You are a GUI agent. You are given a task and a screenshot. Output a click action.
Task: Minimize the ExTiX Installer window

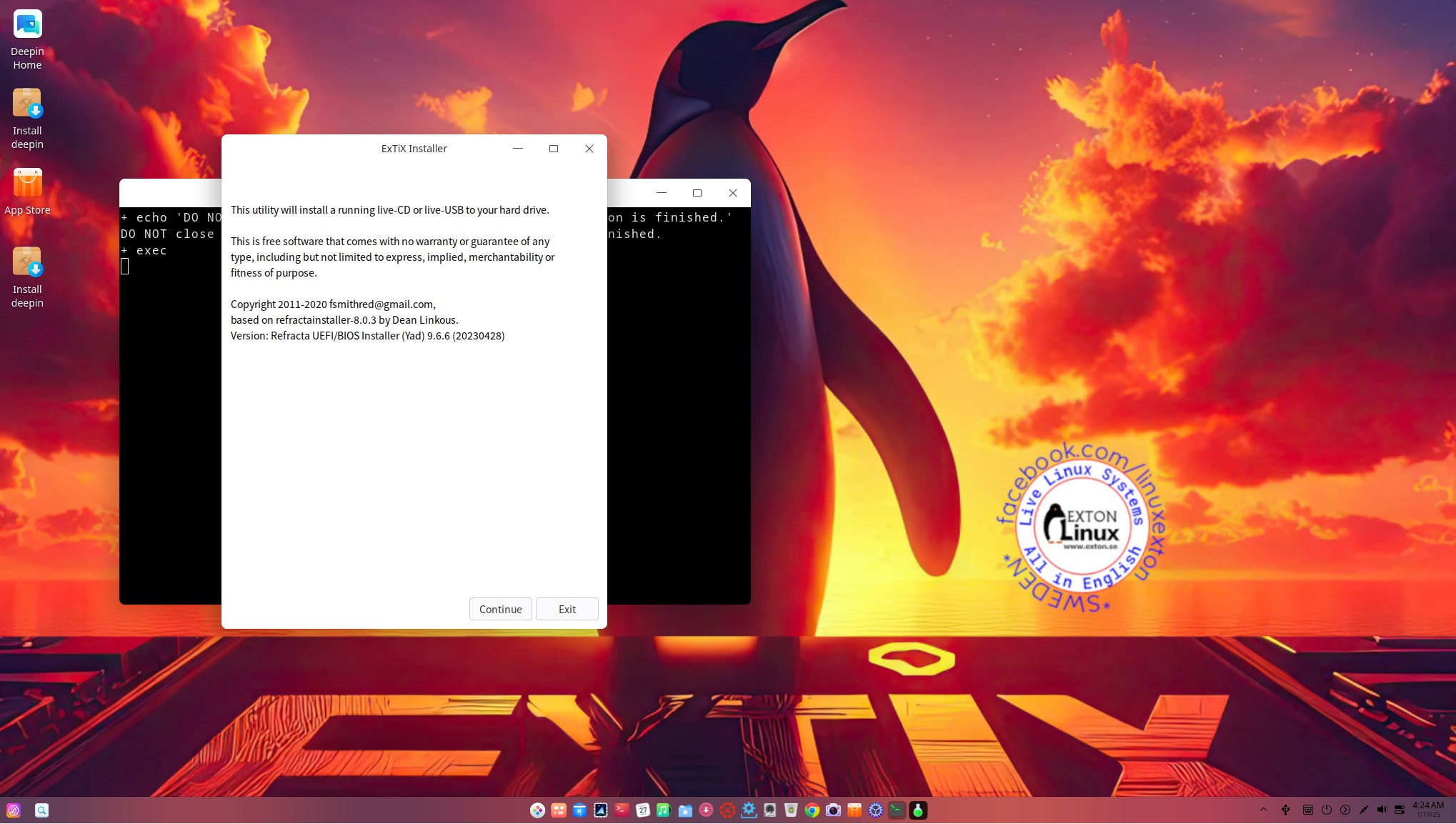pos(518,149)
